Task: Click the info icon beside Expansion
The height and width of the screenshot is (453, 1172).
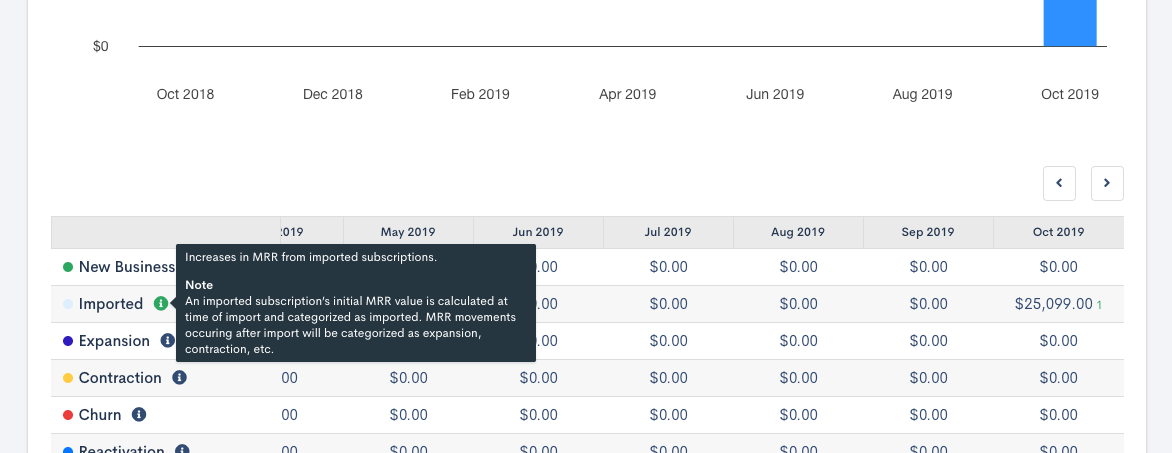Action: 168,341
